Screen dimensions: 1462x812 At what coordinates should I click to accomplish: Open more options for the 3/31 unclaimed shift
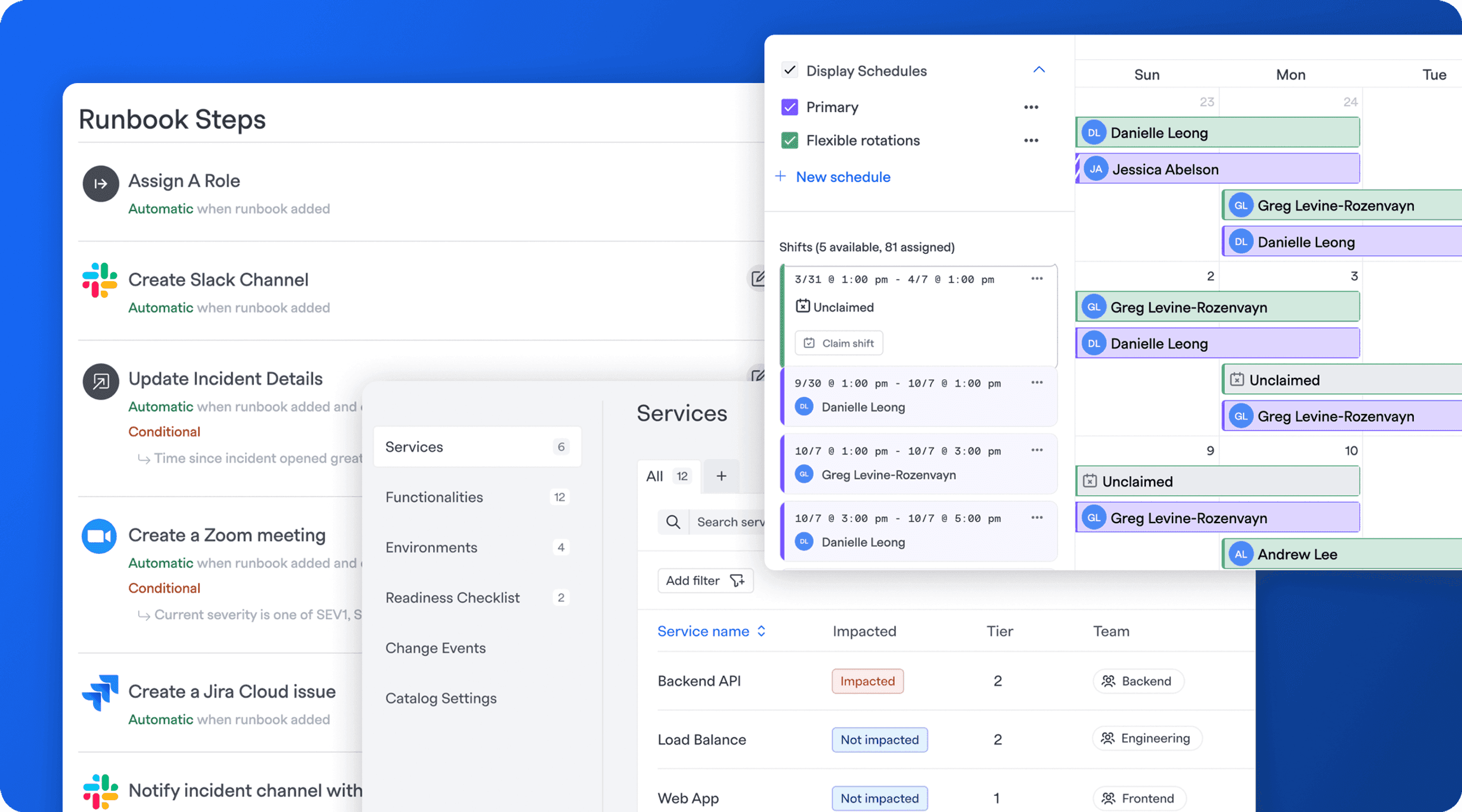coord(1036,279)
